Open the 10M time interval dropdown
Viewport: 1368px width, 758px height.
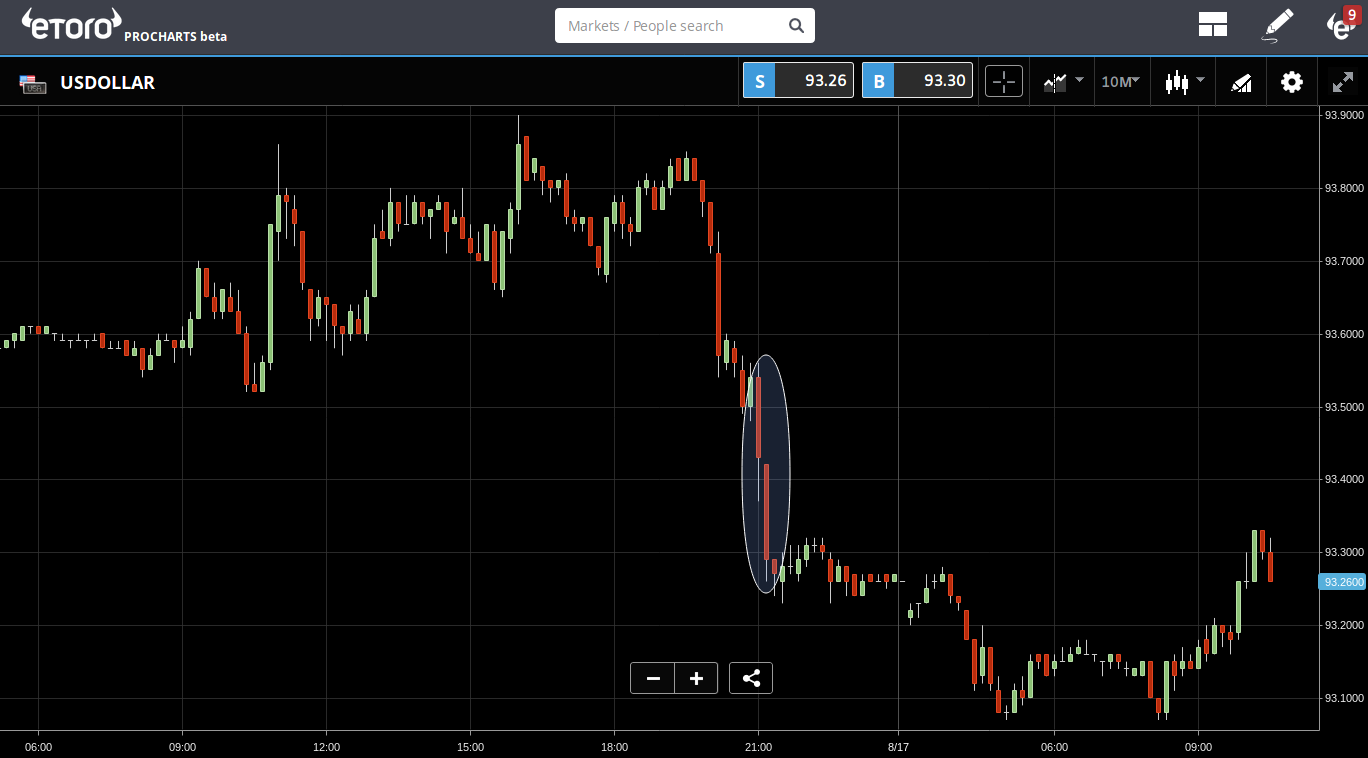(1120, 81)
